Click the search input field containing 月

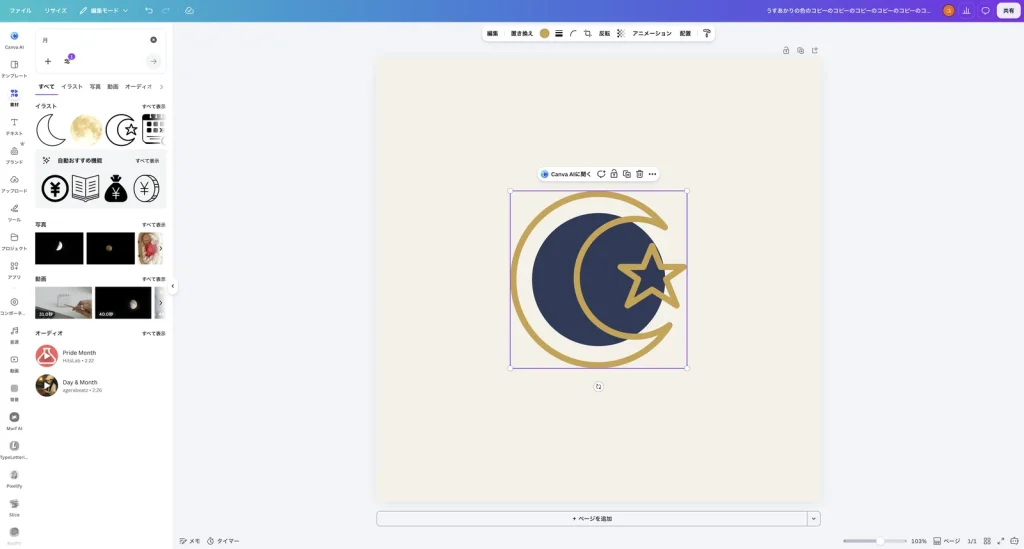(93, 40)
